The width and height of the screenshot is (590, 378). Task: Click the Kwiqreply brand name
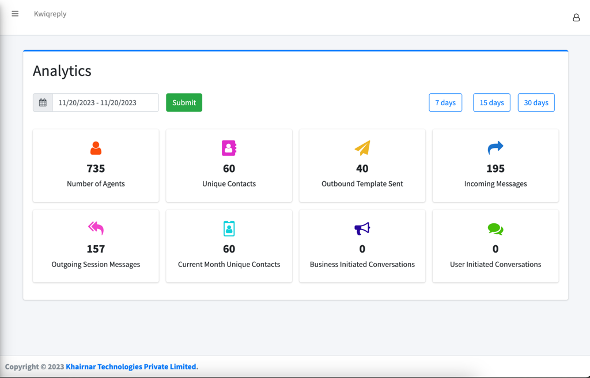(50, 14)
